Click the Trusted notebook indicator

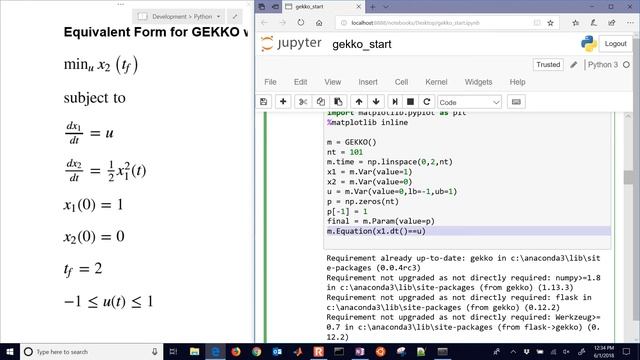coord(548,64)
